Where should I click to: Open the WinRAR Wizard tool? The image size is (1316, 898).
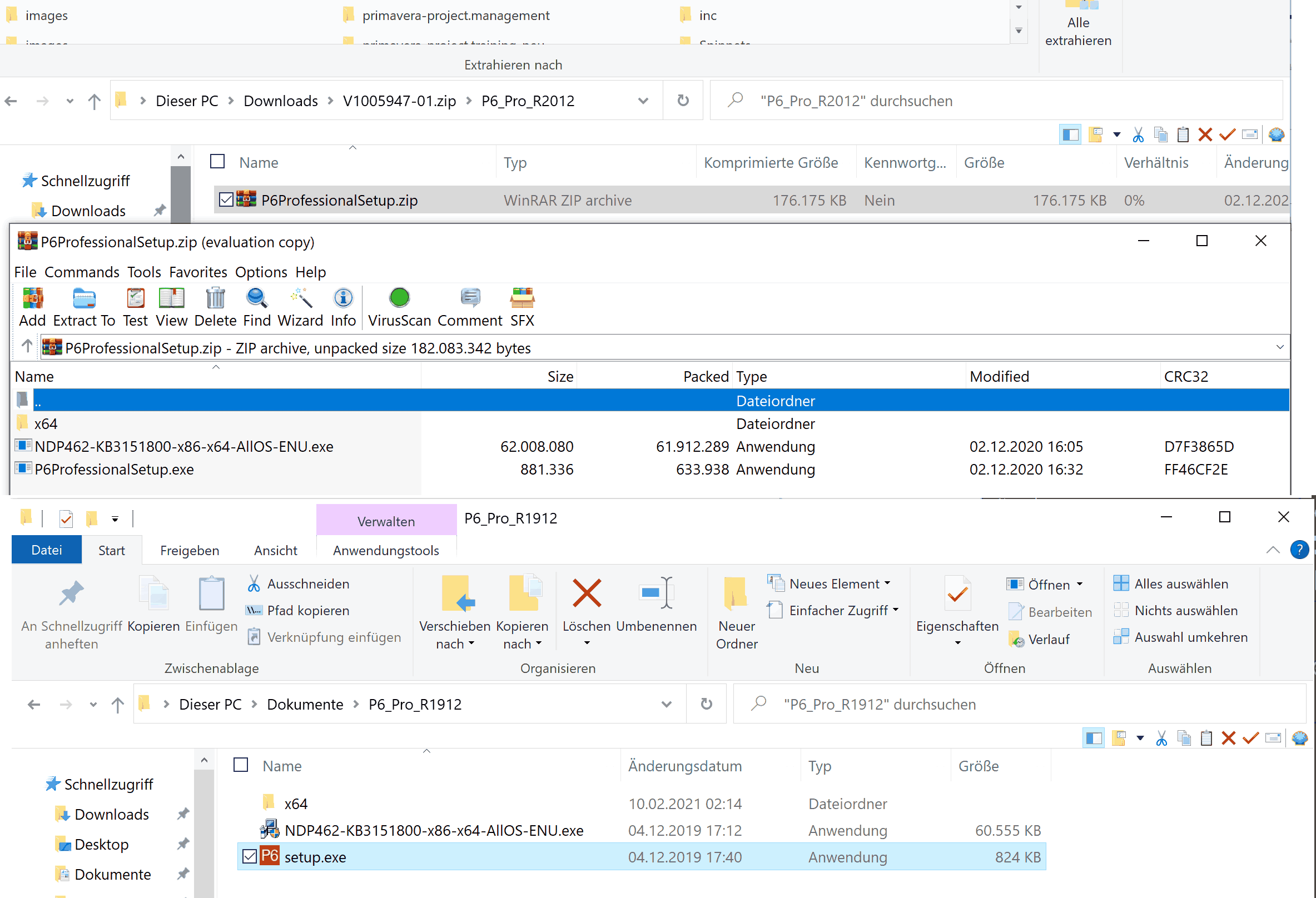click(300, 299)
